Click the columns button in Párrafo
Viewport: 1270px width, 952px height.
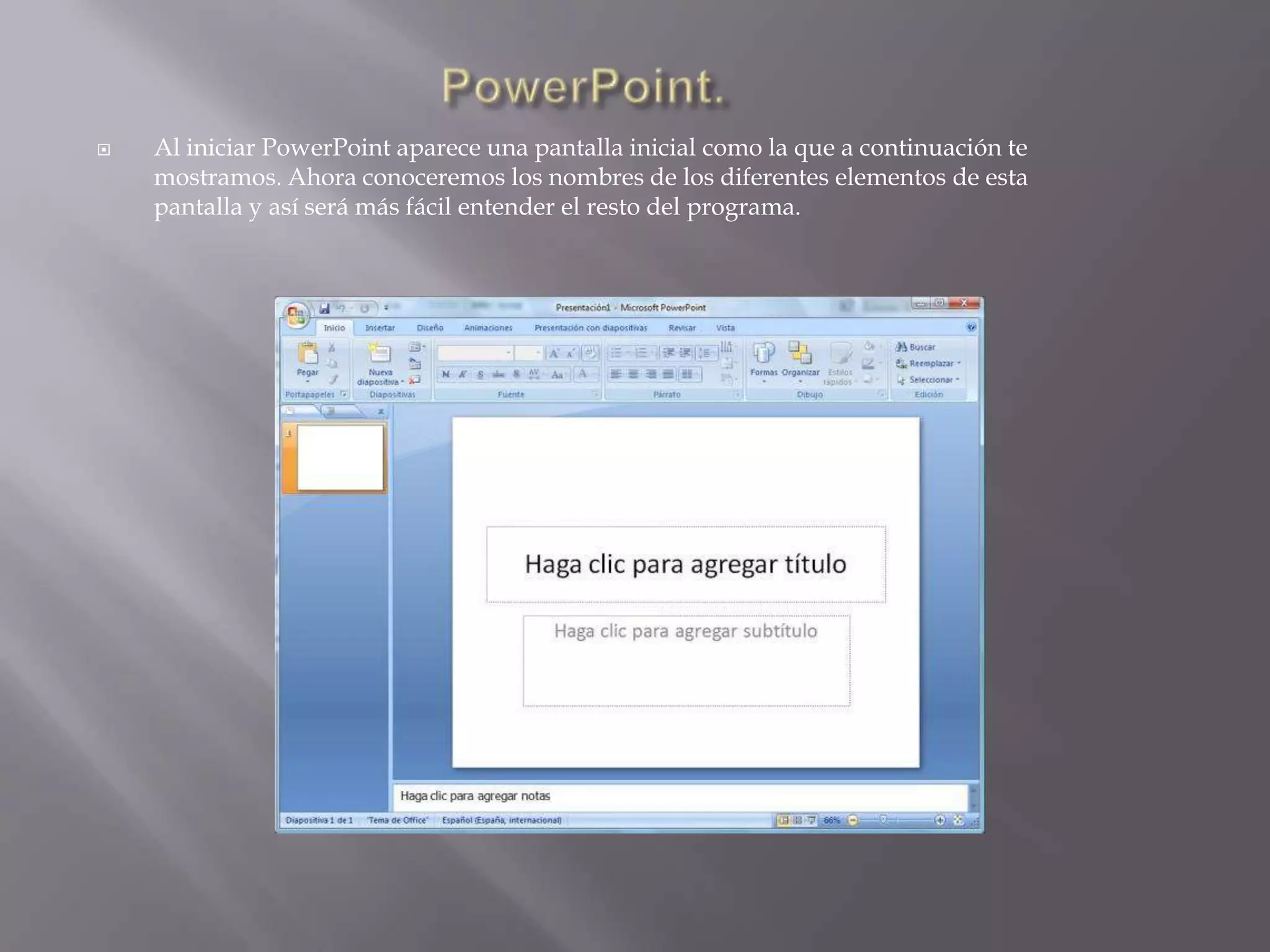coord(690,374)
